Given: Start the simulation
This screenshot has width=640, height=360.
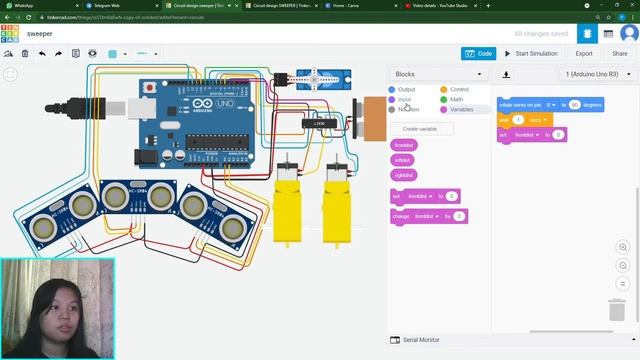Looking at the screenshot, I should tap(531, 53).
